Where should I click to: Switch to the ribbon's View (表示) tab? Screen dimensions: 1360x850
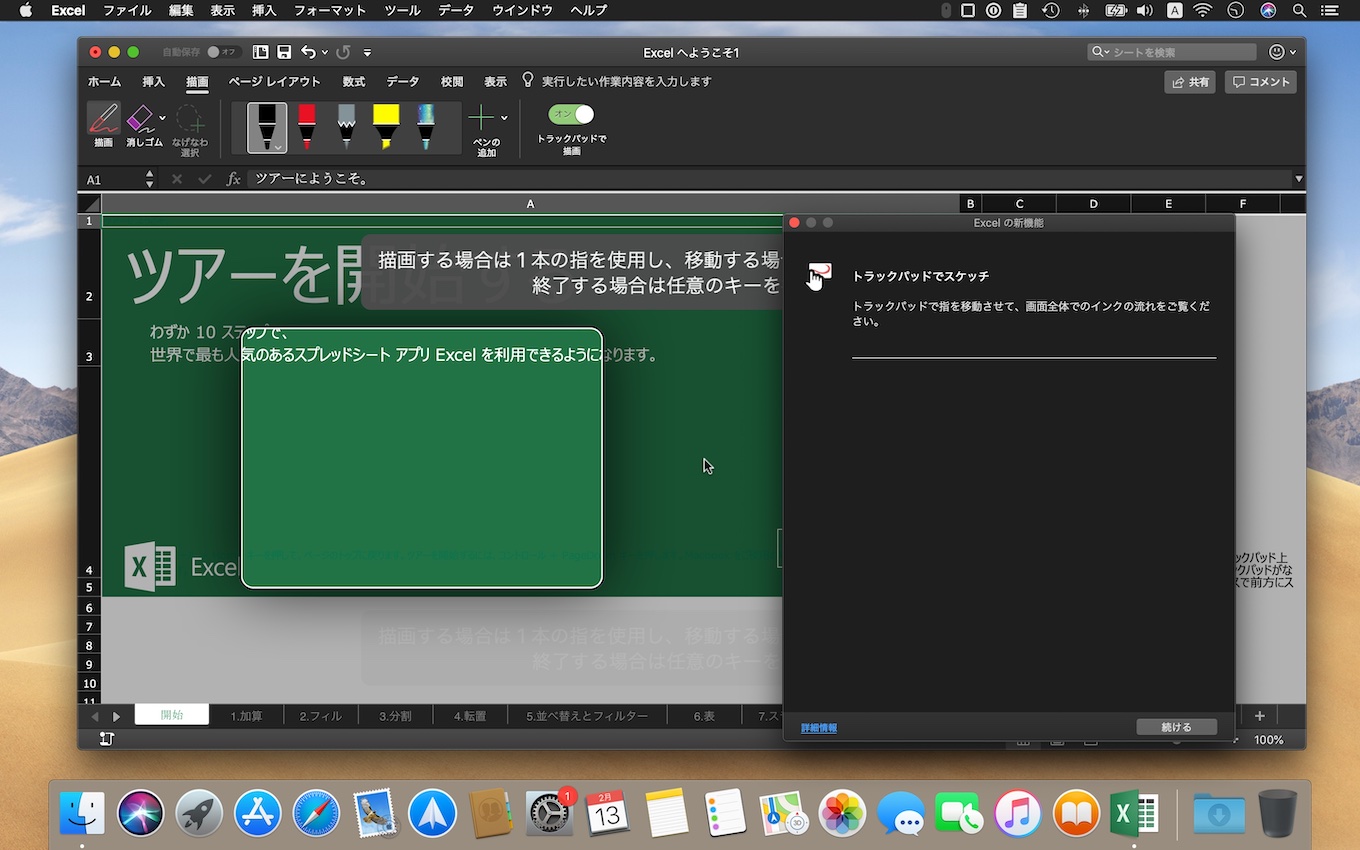click(x=495, y=82)
